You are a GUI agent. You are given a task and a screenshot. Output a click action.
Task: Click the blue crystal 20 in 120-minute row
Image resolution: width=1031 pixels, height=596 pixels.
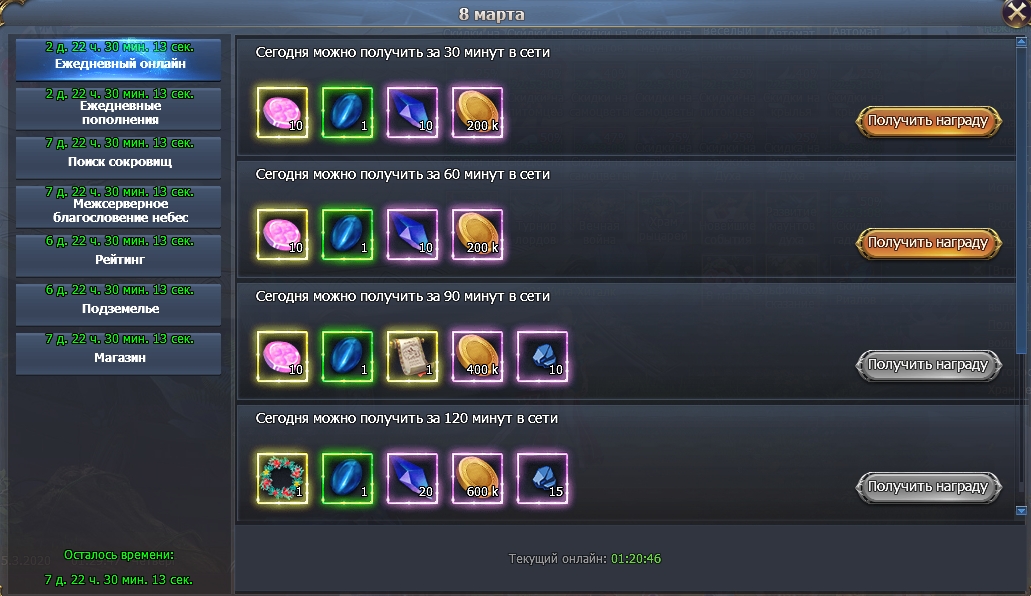pyautogui.click(x=412, y=479)
